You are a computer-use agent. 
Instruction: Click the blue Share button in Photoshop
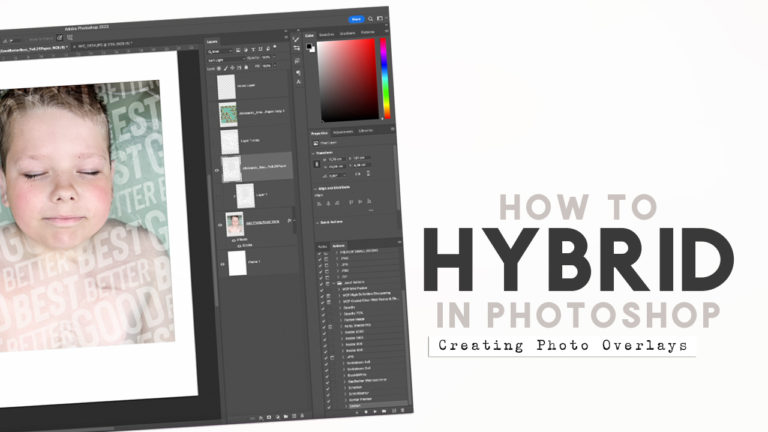(x=356, y=19)
